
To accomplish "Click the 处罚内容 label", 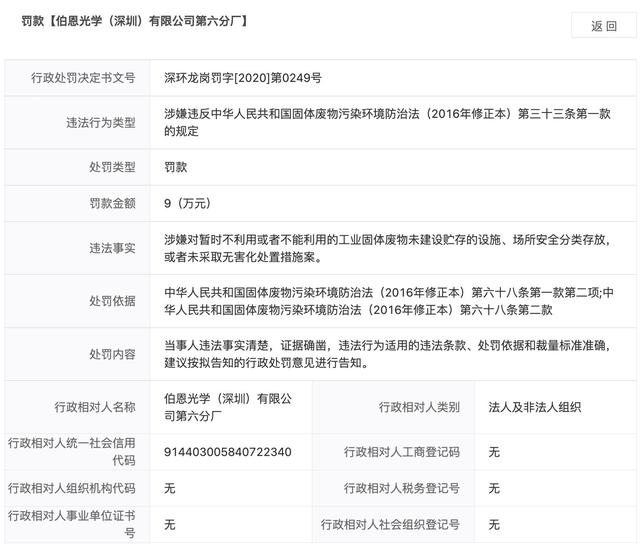I will 112,354.
